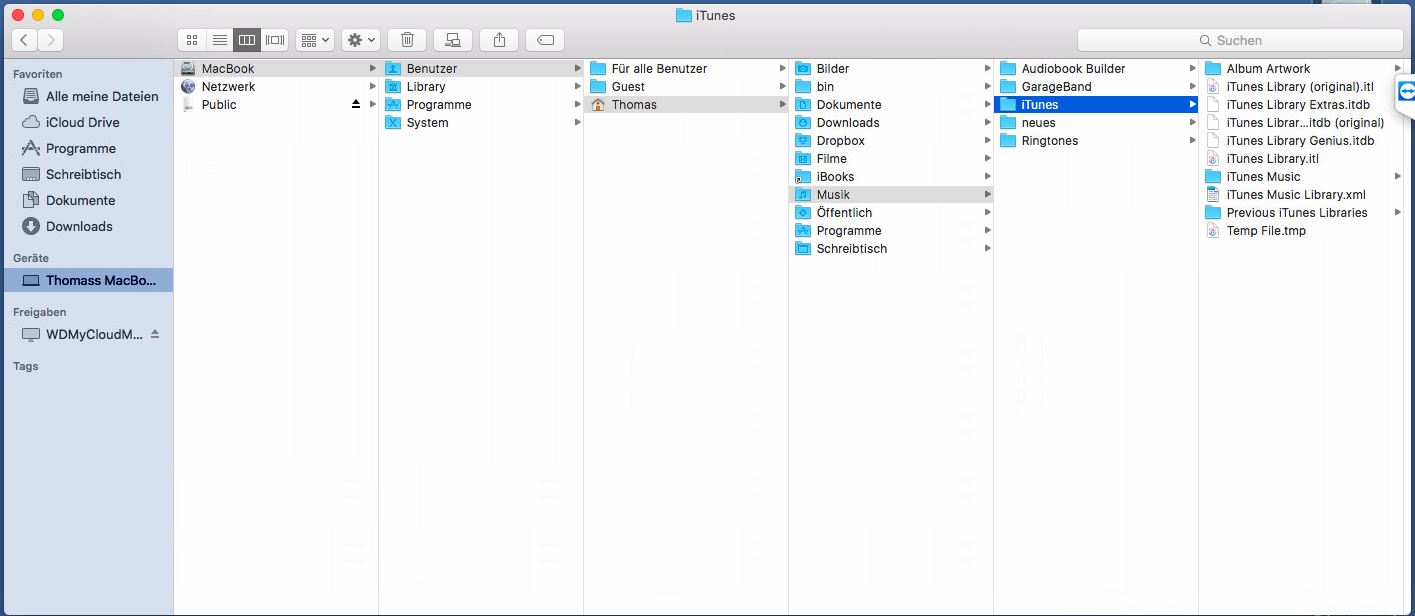Select the GarageBand folder

click(x=1096, y=86)
